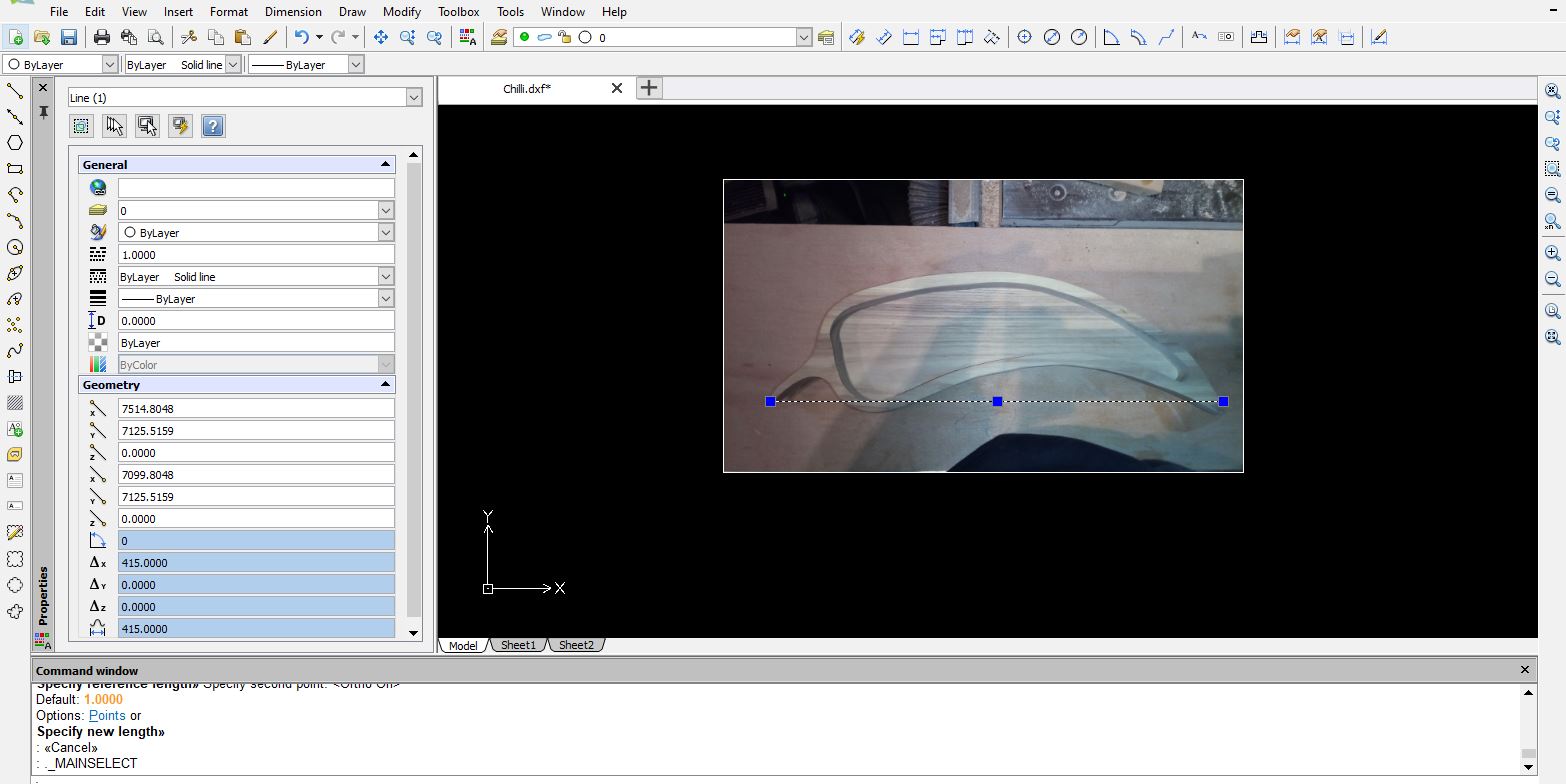Toggle layer freeze icon in layer box
The image size is (1566, 784).
pyautogui.click(x=545, y=37)
